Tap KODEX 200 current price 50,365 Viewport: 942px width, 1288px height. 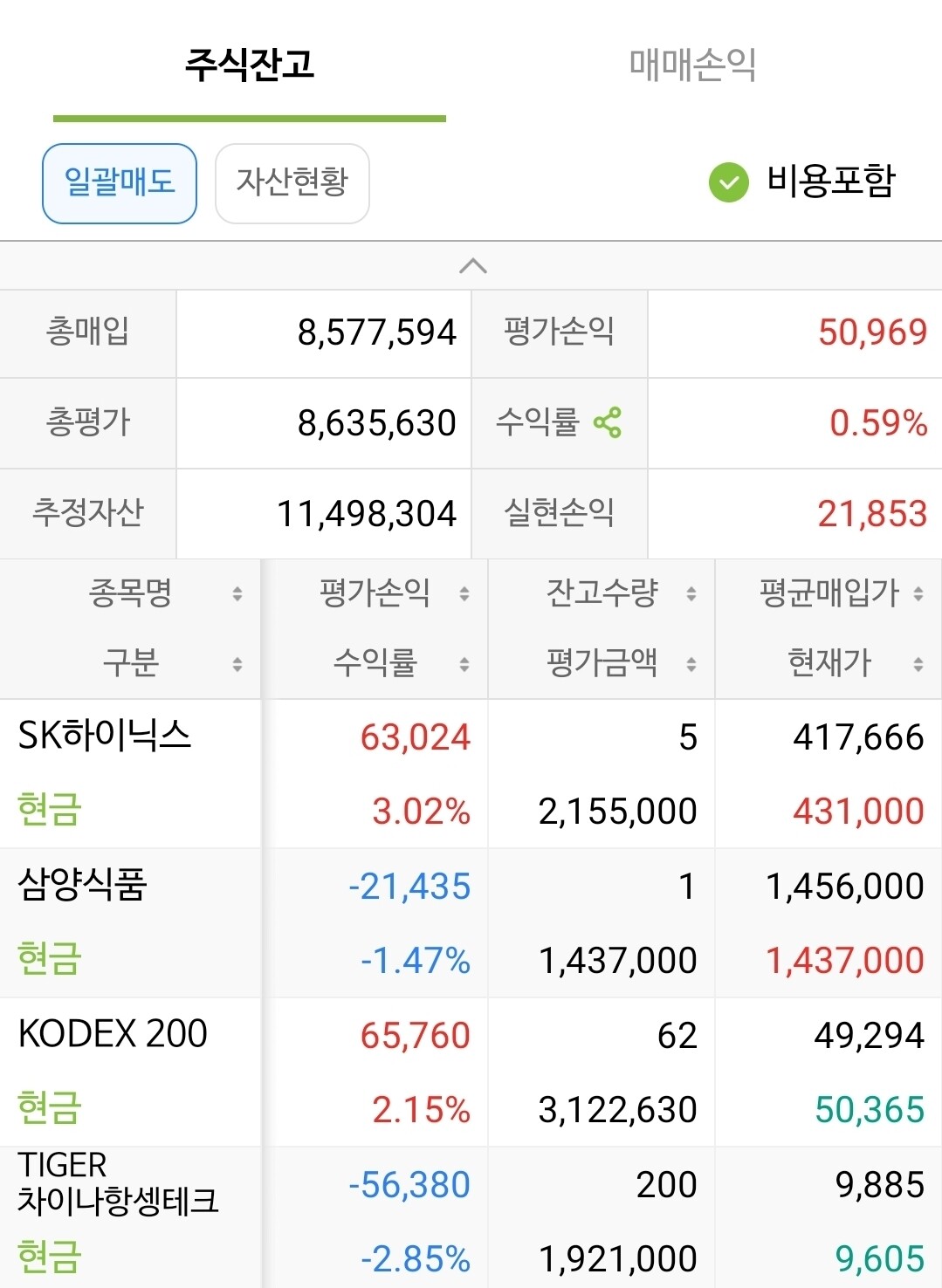tap(870, 1110)
